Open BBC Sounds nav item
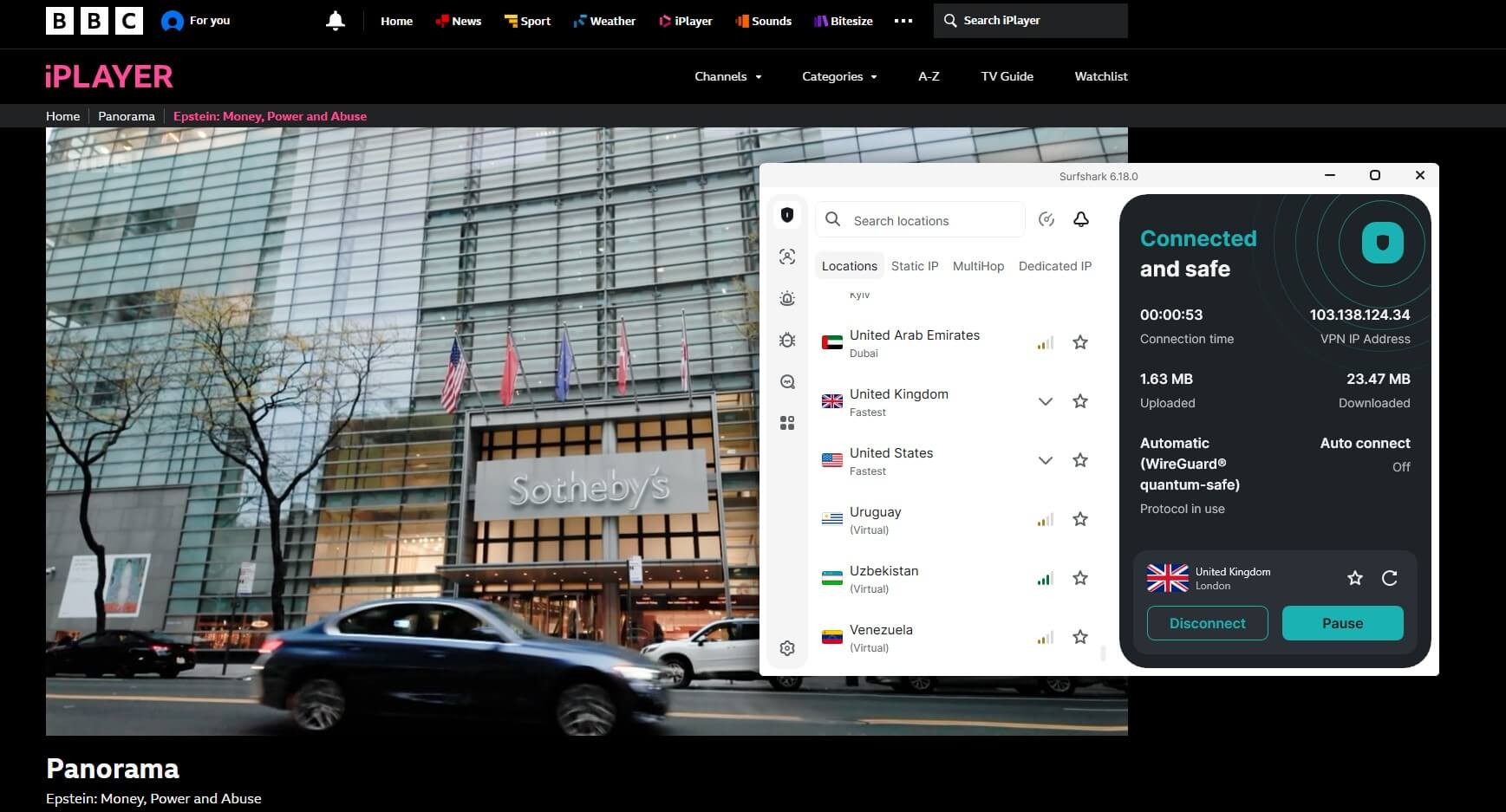The height and width of the screenshot is (812, 1506). point(764,21)
